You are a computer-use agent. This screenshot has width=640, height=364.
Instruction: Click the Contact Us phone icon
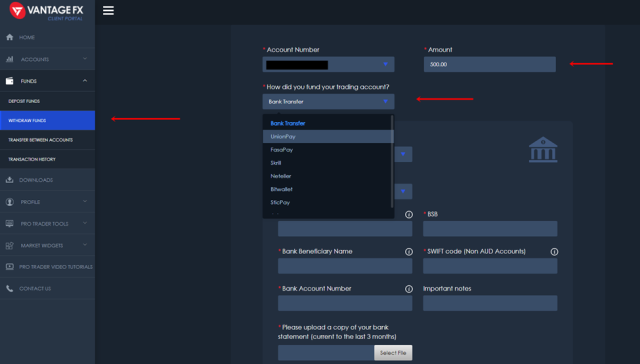tap(10, 289)
